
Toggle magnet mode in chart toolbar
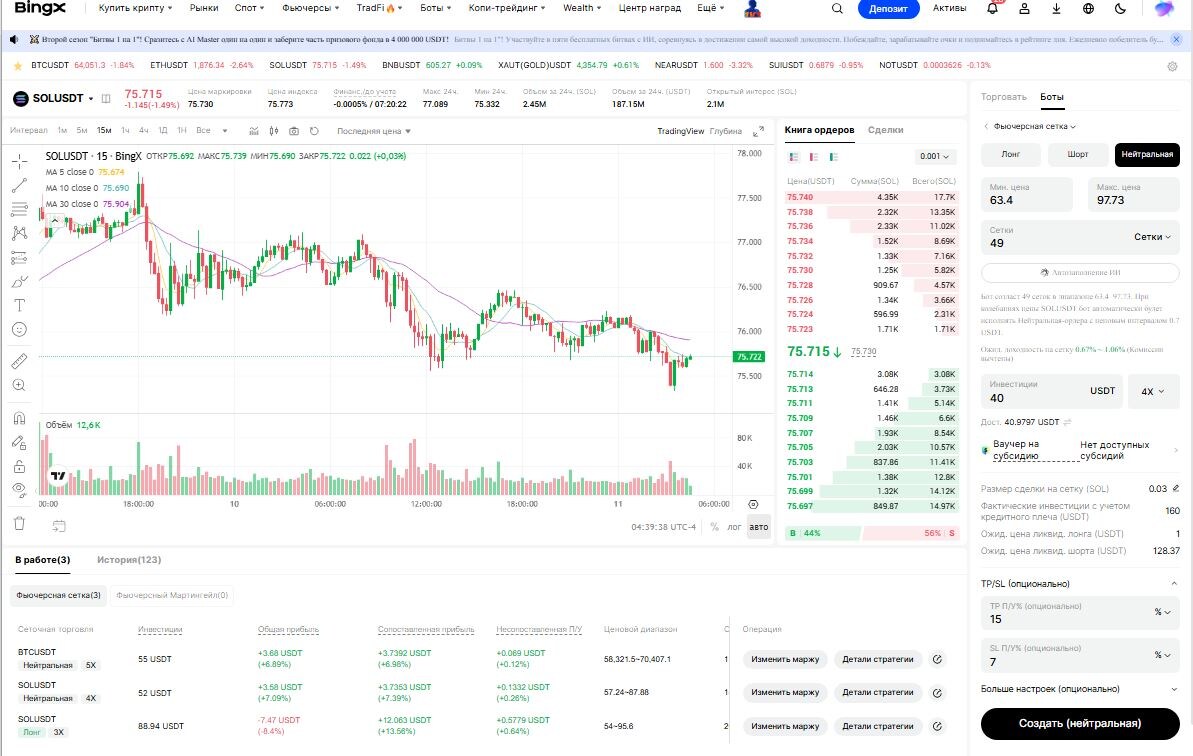[x=20, y=418]
